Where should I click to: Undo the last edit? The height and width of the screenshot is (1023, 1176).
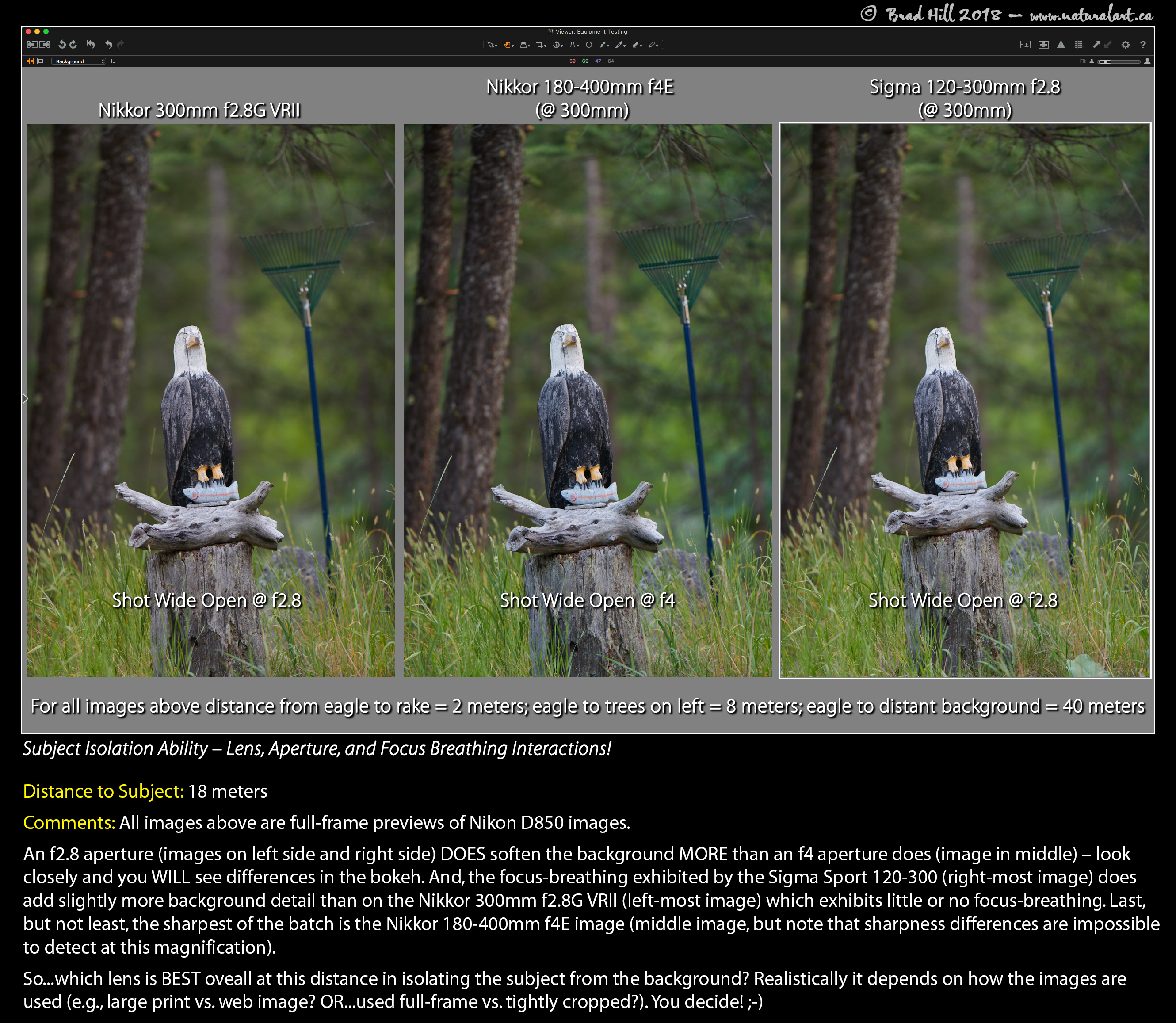(x=109, y=45)
